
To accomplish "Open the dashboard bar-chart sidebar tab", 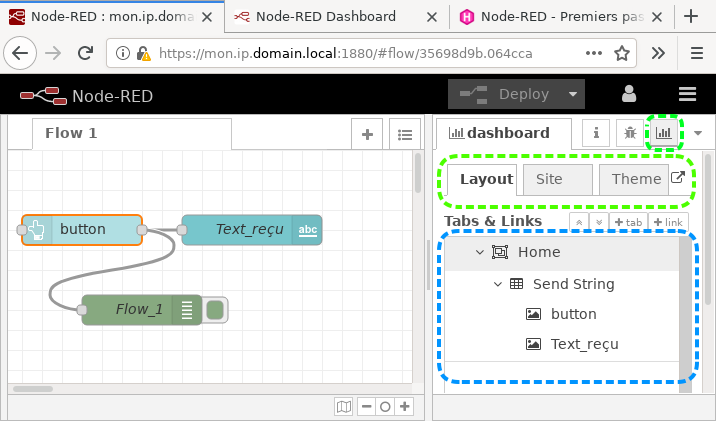I will (x=663, y=132).
